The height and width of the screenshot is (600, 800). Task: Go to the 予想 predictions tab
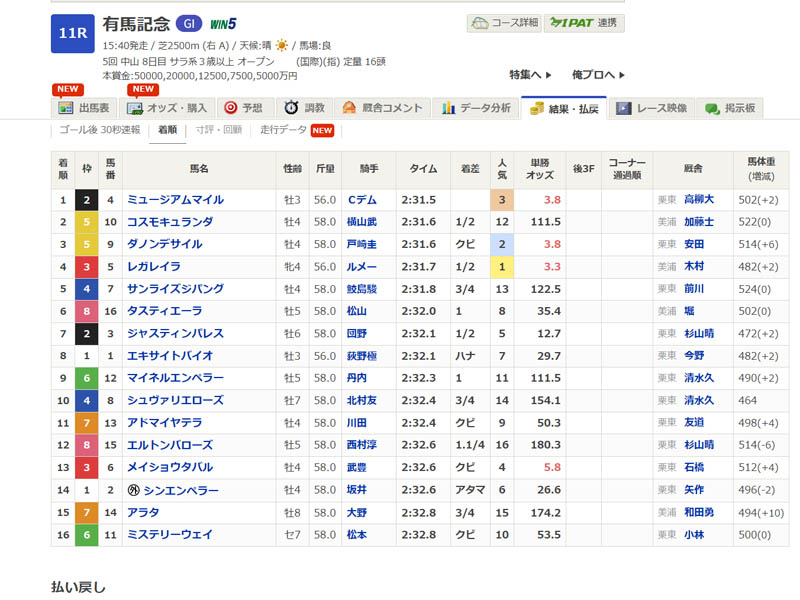point(244,108)
